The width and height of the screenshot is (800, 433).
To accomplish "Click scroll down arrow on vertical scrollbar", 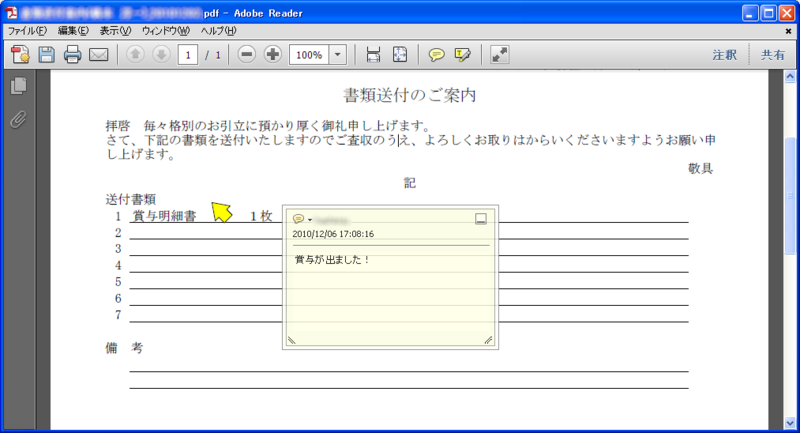I will 790,423.
